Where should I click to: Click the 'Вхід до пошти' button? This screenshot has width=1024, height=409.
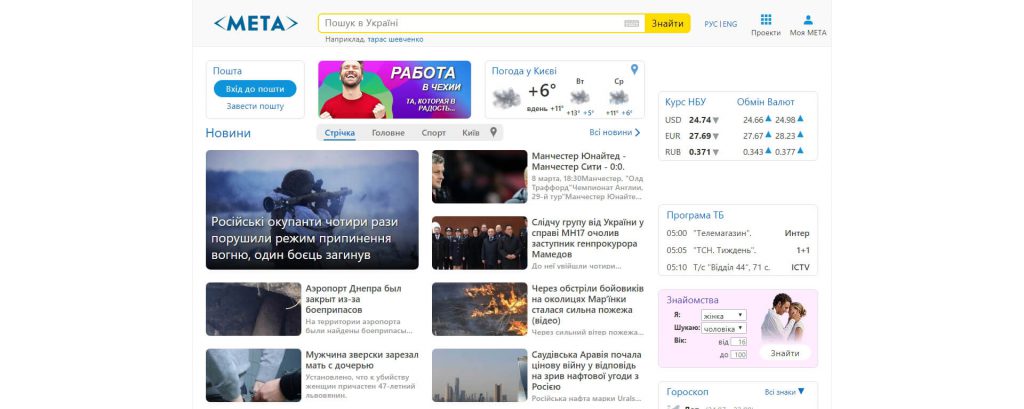254,89
